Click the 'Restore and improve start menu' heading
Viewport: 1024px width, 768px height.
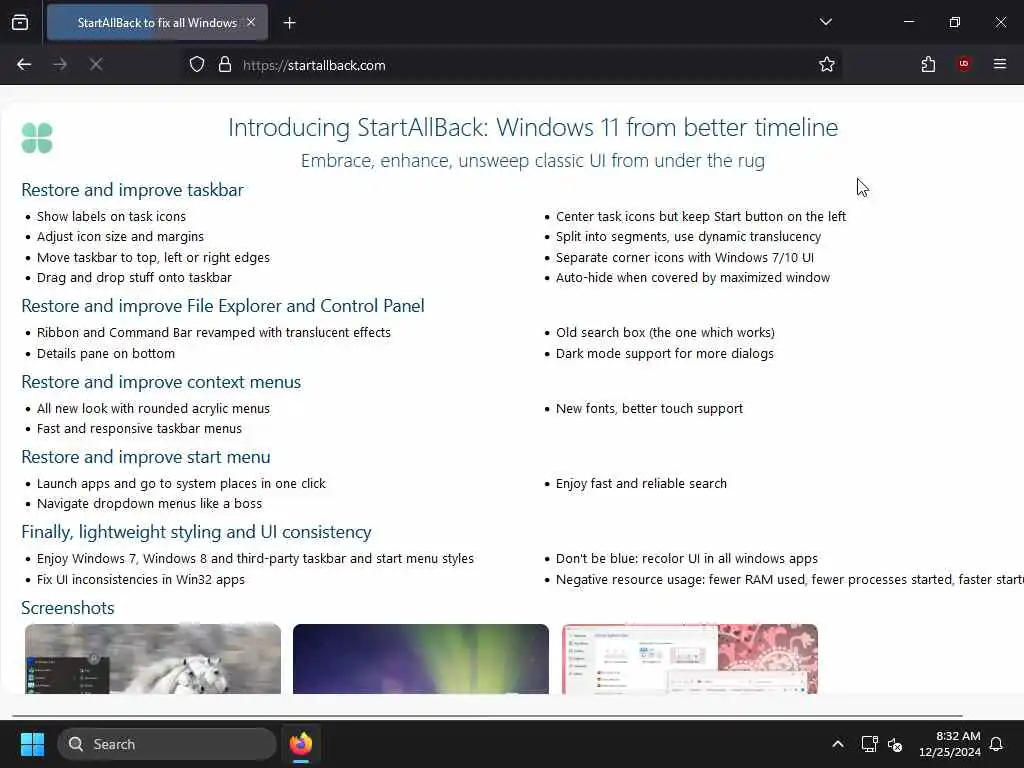pos(146,457)
